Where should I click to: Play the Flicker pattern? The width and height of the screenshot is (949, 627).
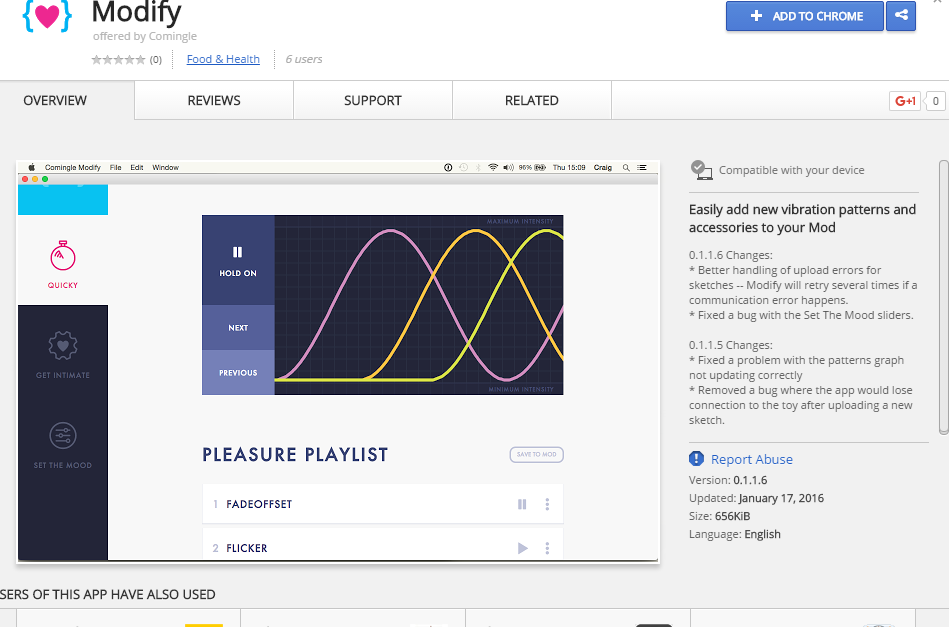click(x=522, y=548)
